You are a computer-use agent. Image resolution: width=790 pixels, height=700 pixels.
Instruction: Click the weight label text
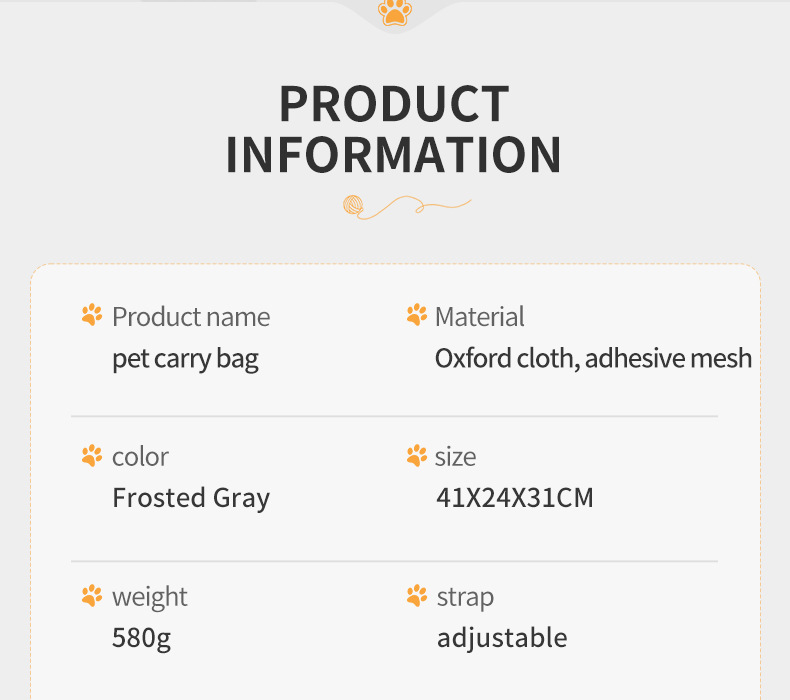[x=150, y=597]
